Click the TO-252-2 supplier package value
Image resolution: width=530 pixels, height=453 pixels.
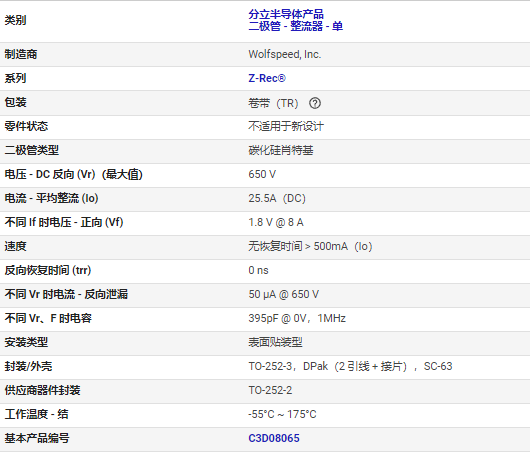[x=270, y=390]
